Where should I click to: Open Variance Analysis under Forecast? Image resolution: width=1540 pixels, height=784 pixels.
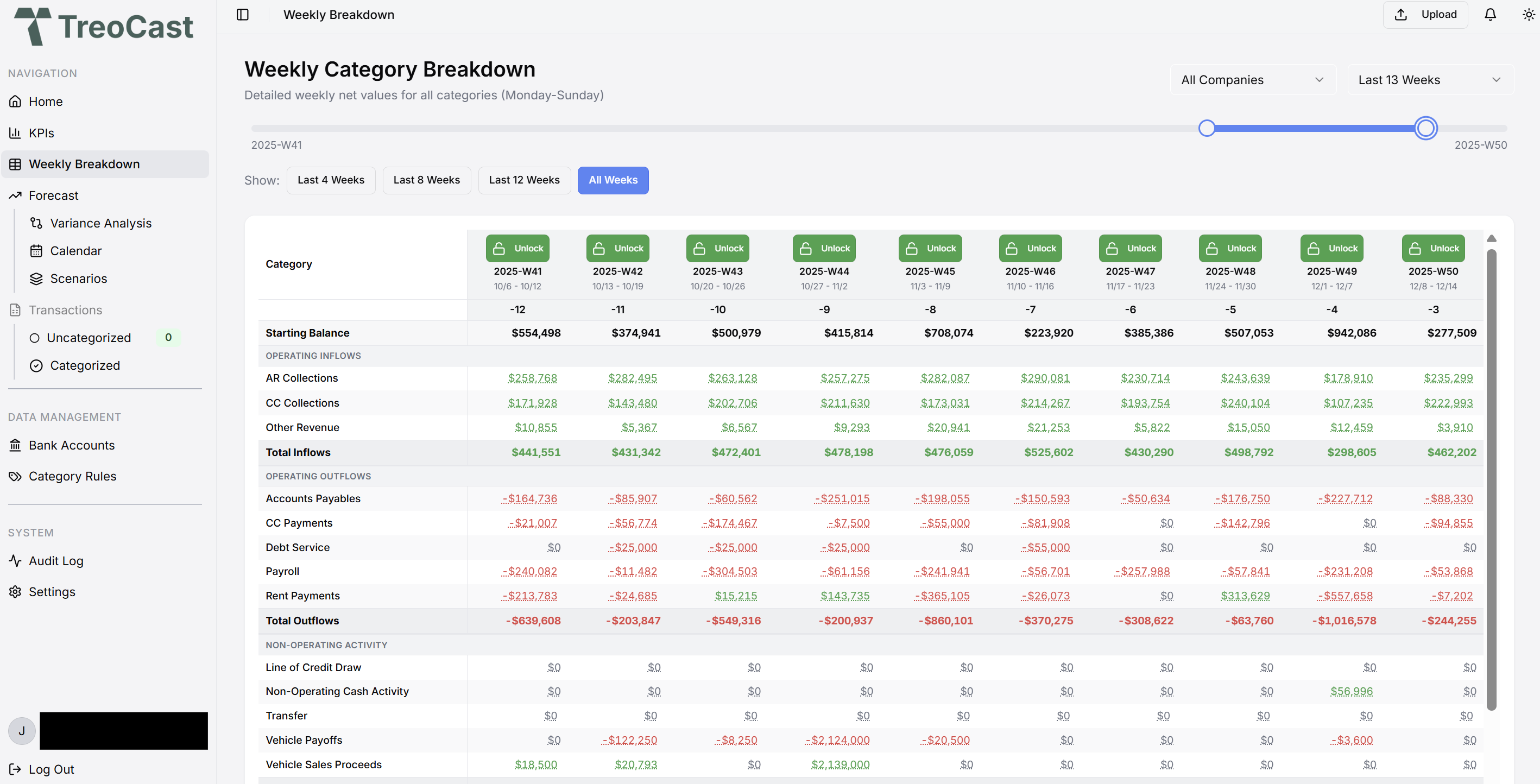[x=100, y=222]
